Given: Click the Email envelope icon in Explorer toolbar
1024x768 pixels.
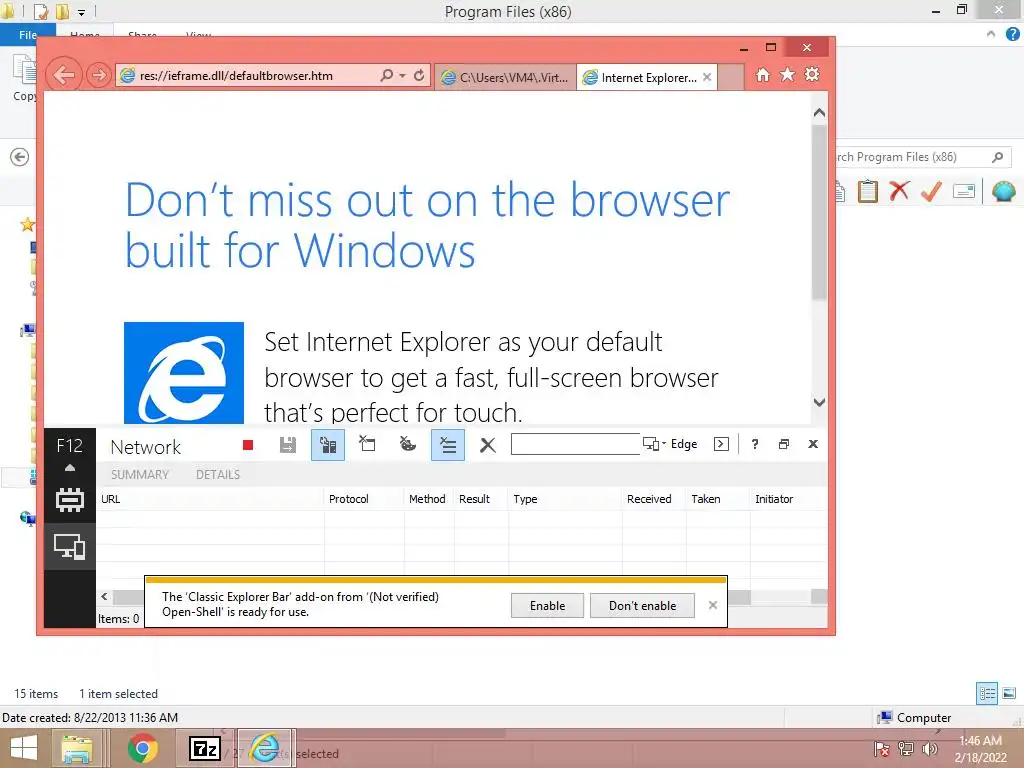Looking at the screenshot, I should tap(963, 191).
